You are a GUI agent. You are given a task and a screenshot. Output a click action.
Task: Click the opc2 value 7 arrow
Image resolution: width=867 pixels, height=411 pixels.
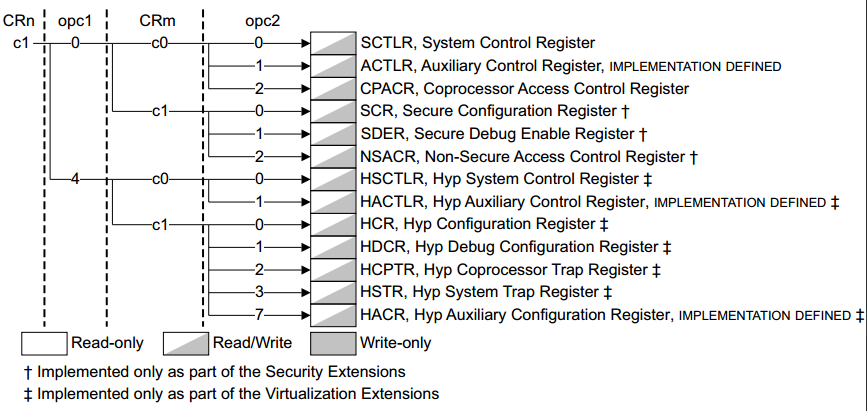[x=282, y=315]
